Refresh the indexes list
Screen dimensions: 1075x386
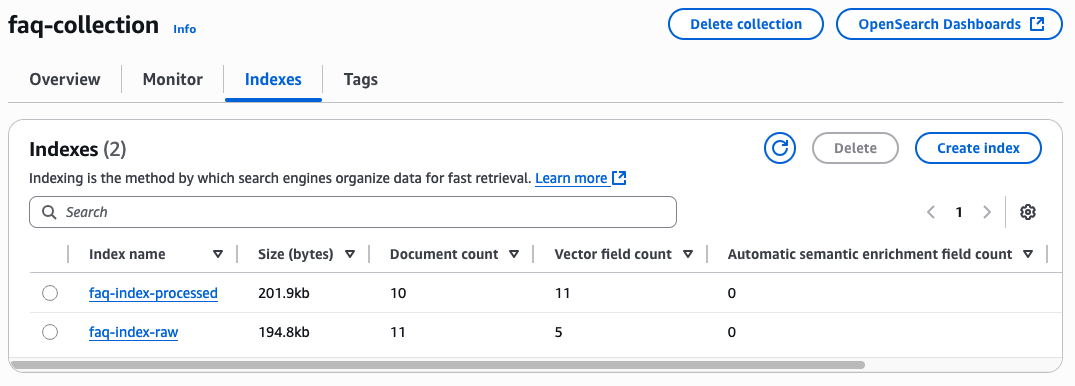(780, 148)
